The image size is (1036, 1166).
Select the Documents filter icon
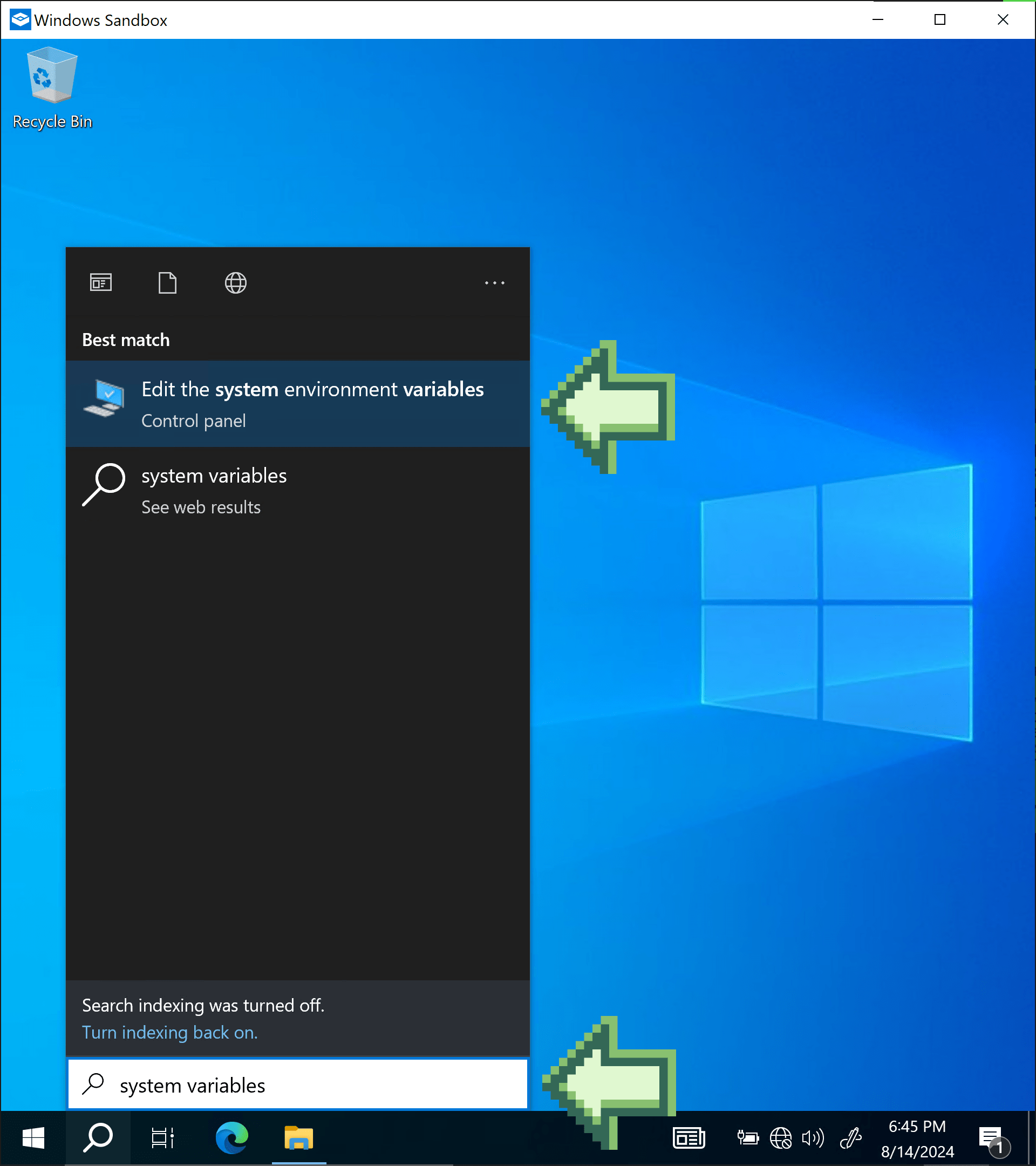pyautogui.click(x=167, y=282)
